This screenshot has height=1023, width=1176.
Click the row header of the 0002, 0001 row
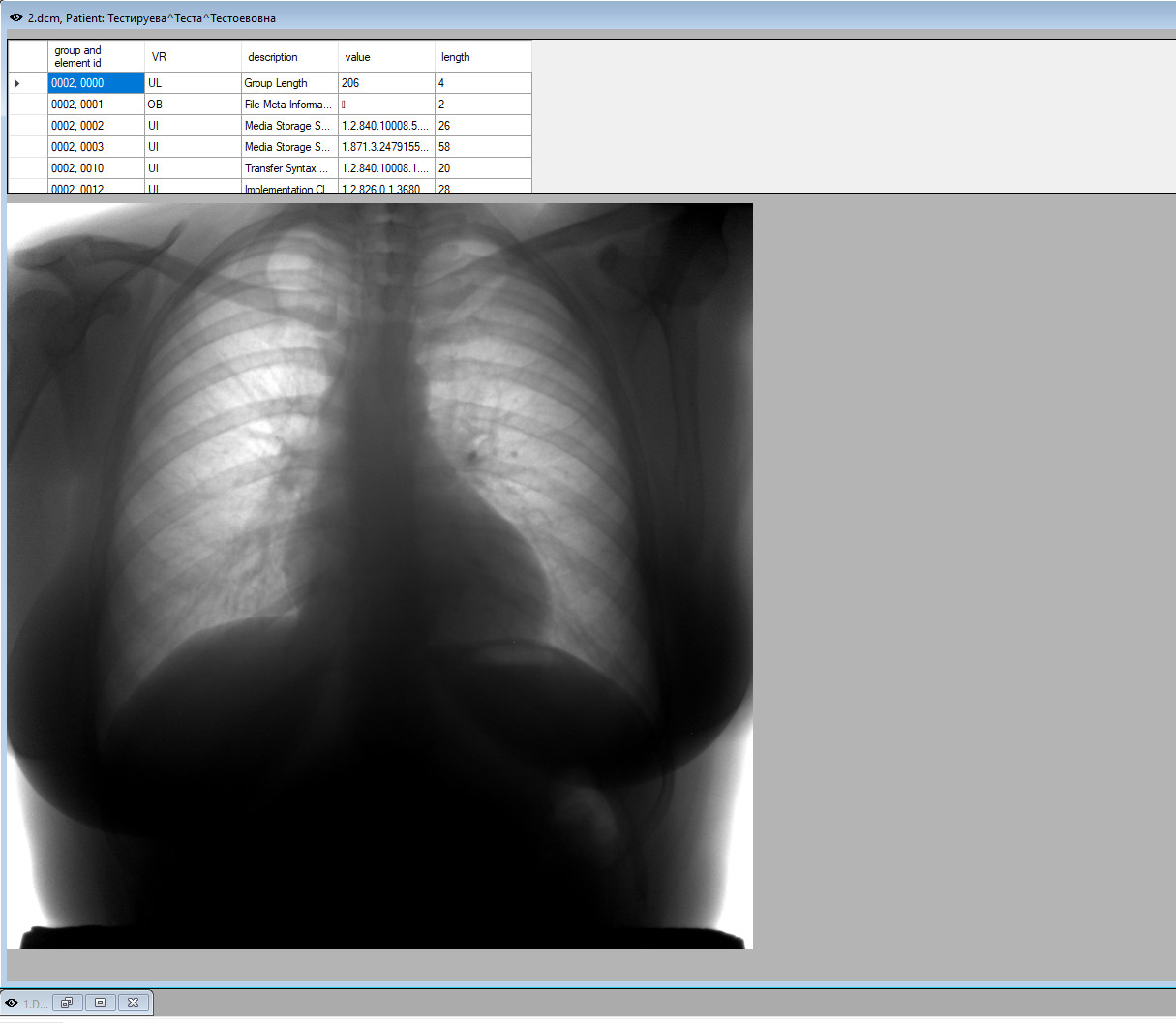27,105
